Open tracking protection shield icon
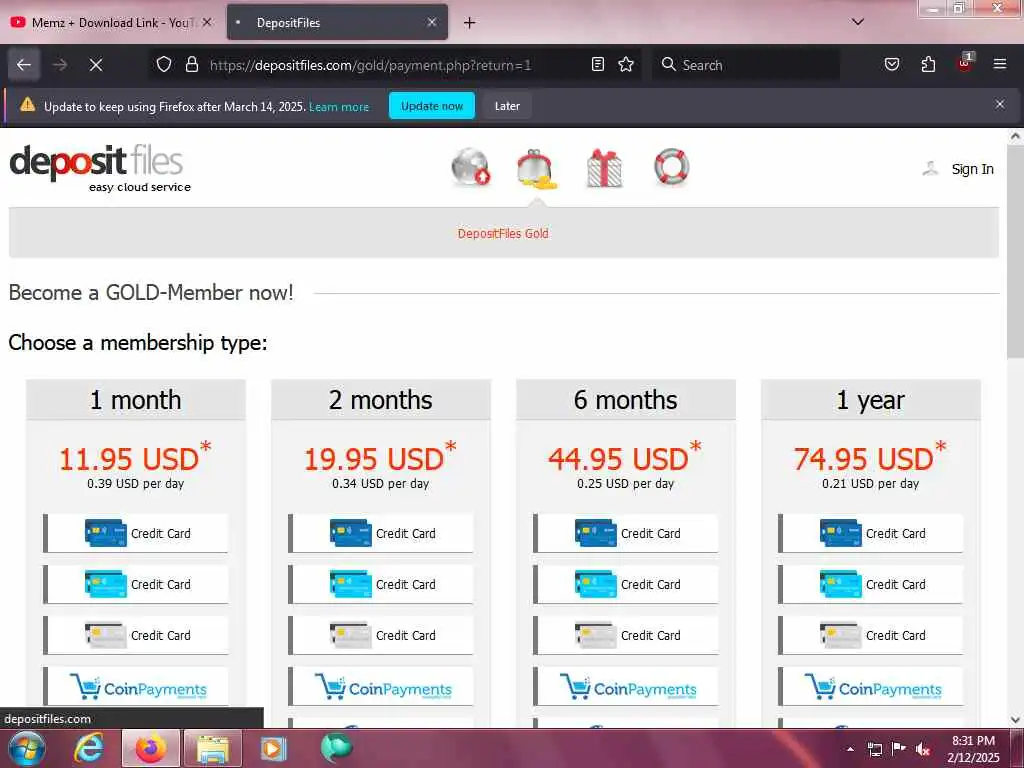This screenshot has height=768, width=1024. pyautogui.click(x=164, y=65)
